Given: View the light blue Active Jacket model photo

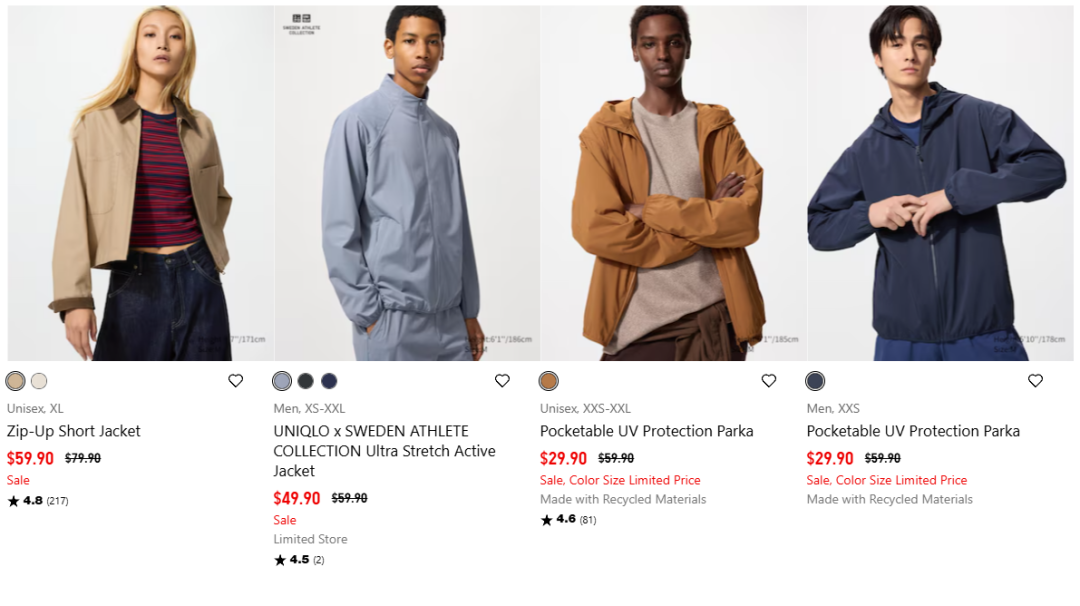Looking at the screenshot, I should point(407,183).
